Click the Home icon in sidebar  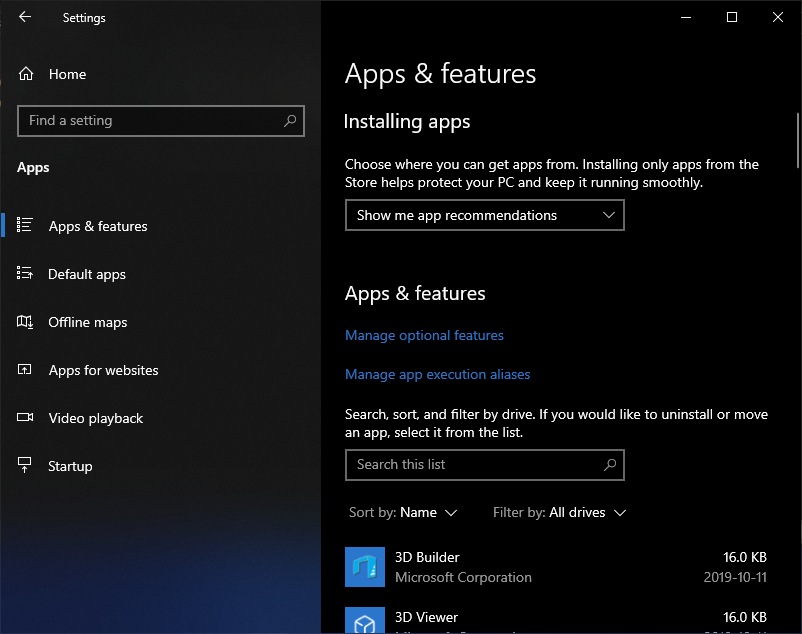pos(26,74)
